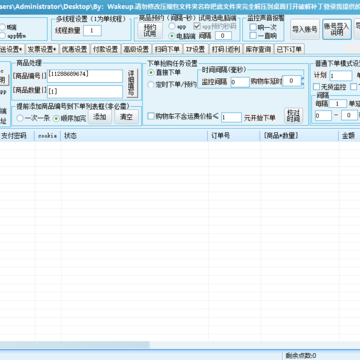Click the 清空 button
Image resolution: width=360 pixels, height=360 pixels.
click(126, 117)
